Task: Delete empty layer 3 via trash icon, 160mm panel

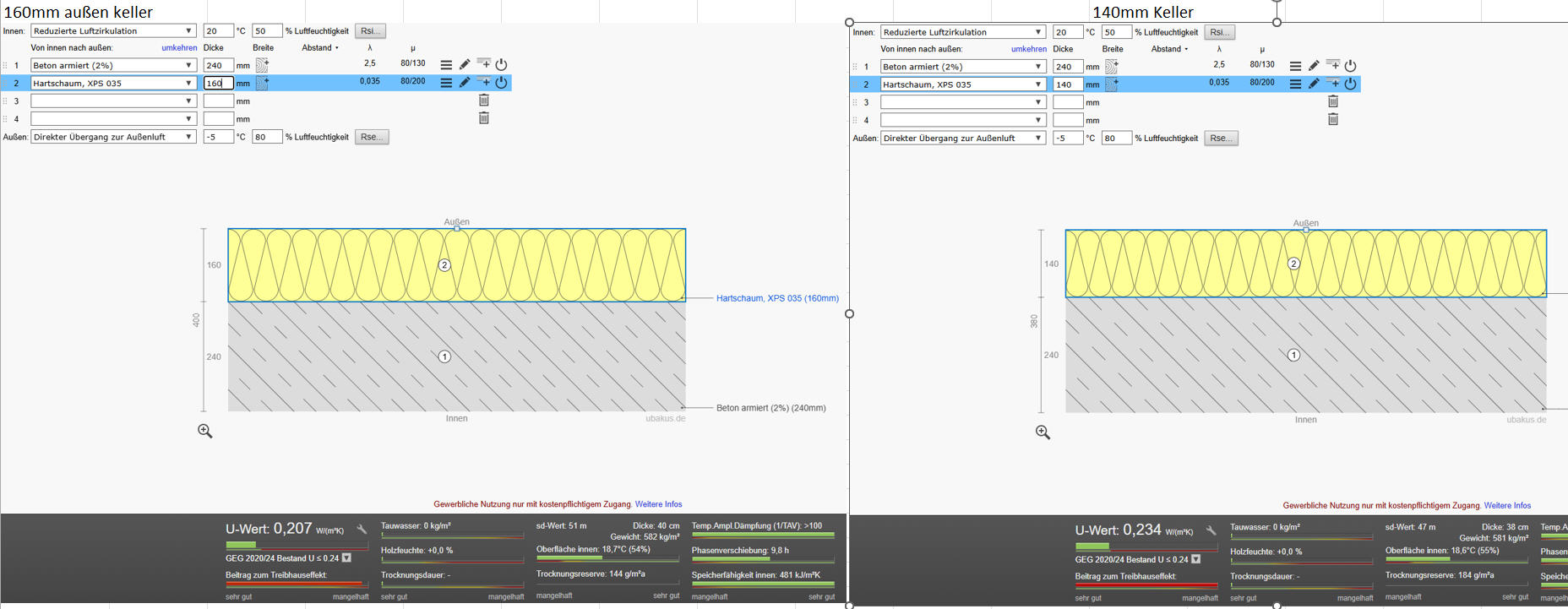Action: pos(484,101)
